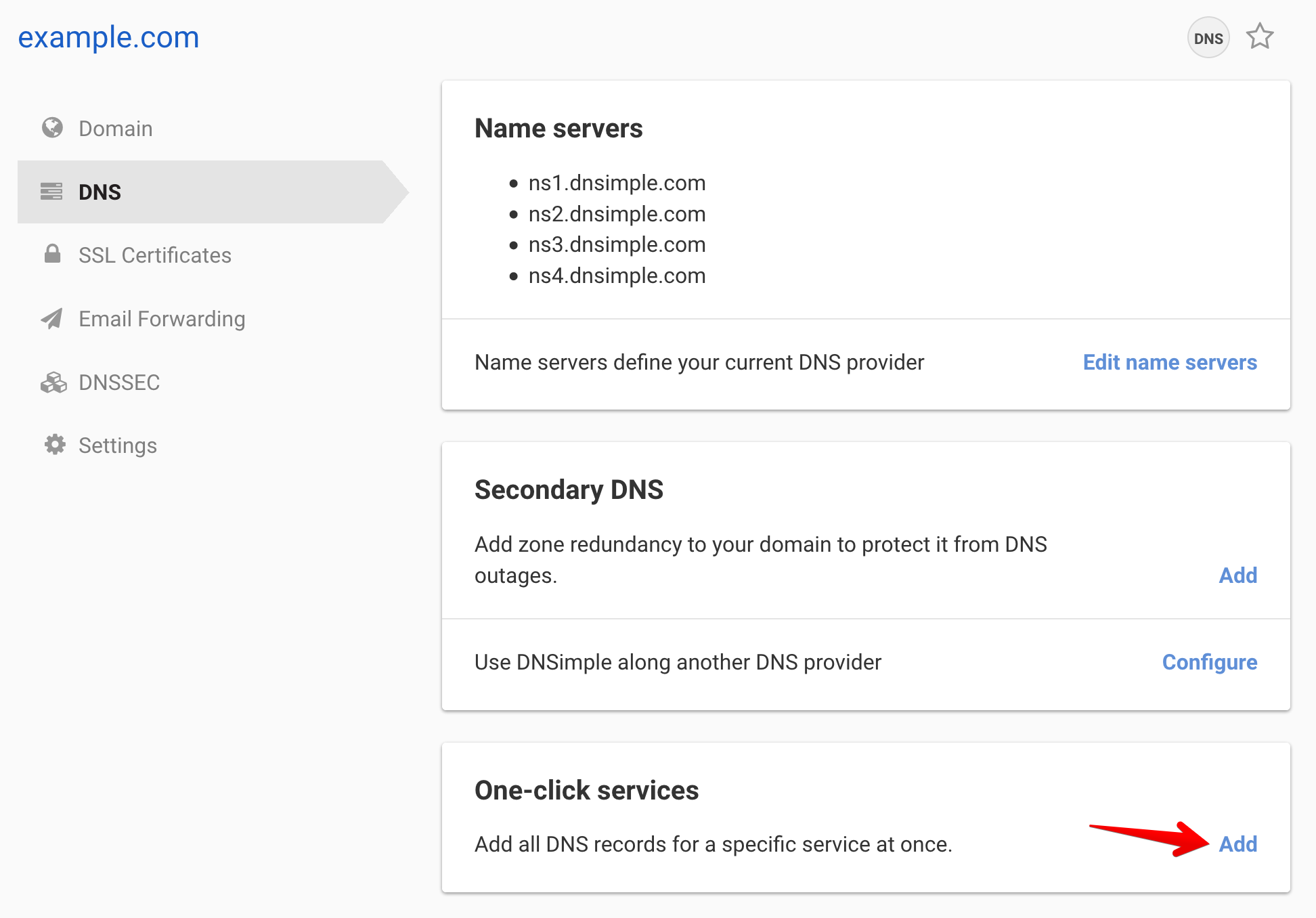Screen dimensions: 1316x918
Task: Click the Email Forwarding paper plane icon
Action: [x=51, y=319]
